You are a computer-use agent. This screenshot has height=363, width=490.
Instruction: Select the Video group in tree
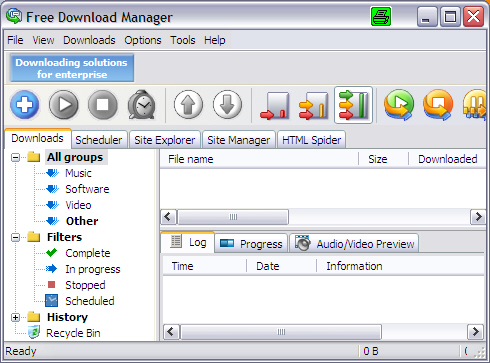[78, 205]
